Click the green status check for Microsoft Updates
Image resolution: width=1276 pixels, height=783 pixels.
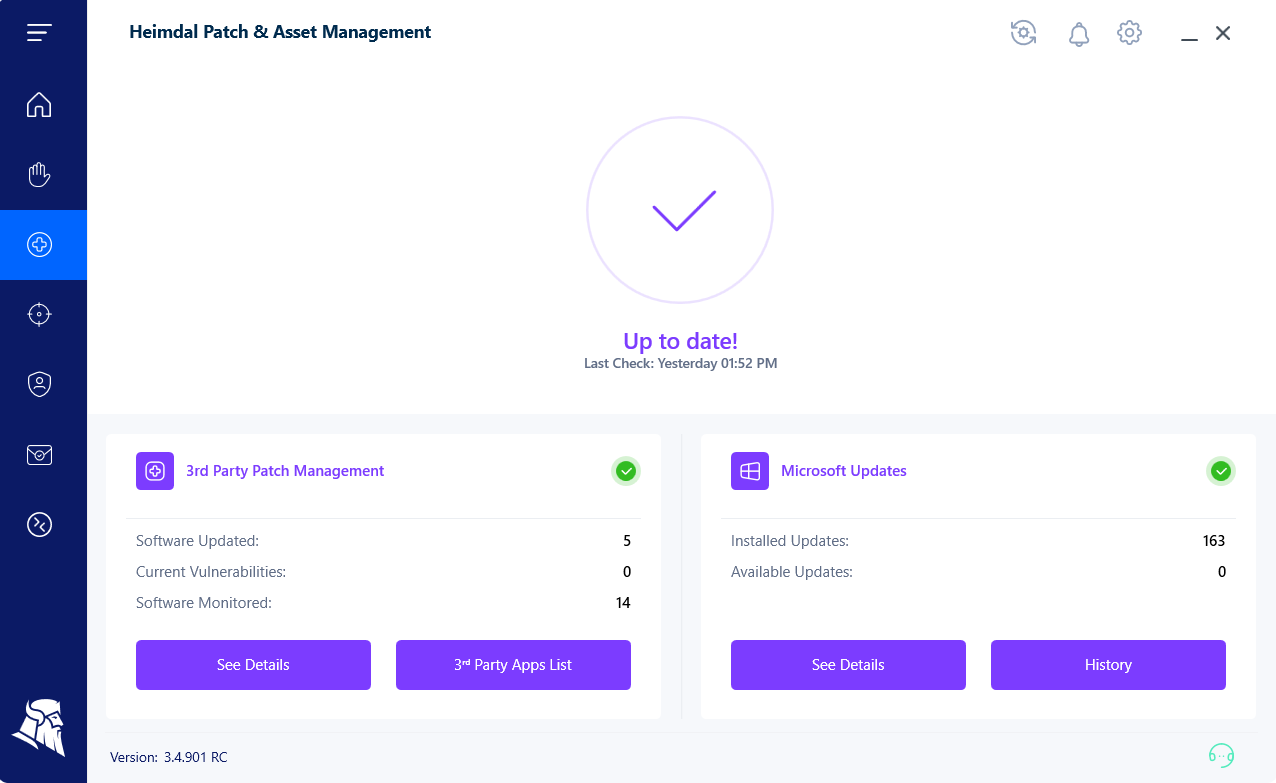coord(1221,471)
